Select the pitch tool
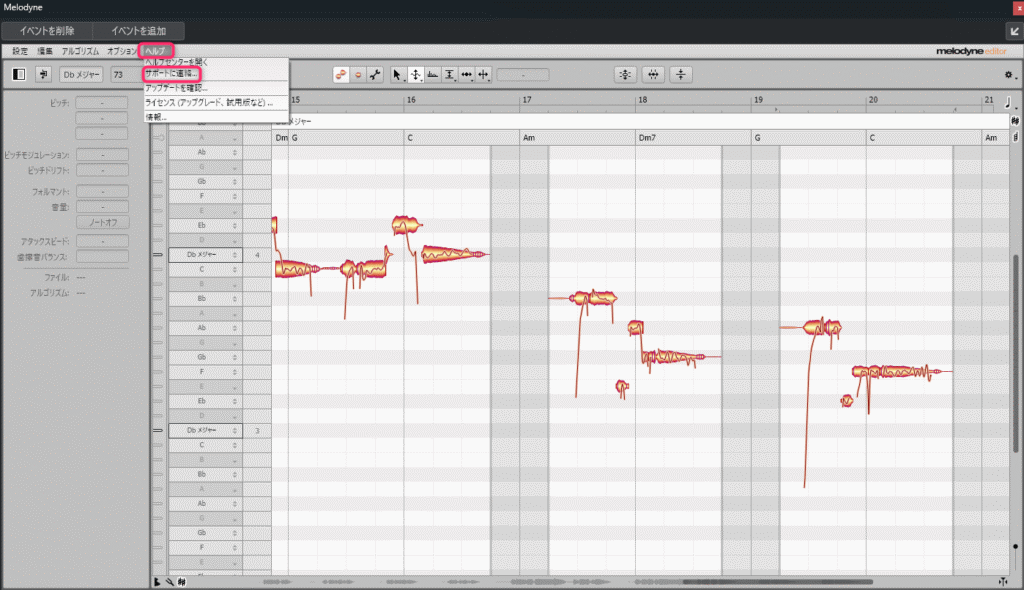The height and width of the screenshot is (590, 1024). coord(415,74)
